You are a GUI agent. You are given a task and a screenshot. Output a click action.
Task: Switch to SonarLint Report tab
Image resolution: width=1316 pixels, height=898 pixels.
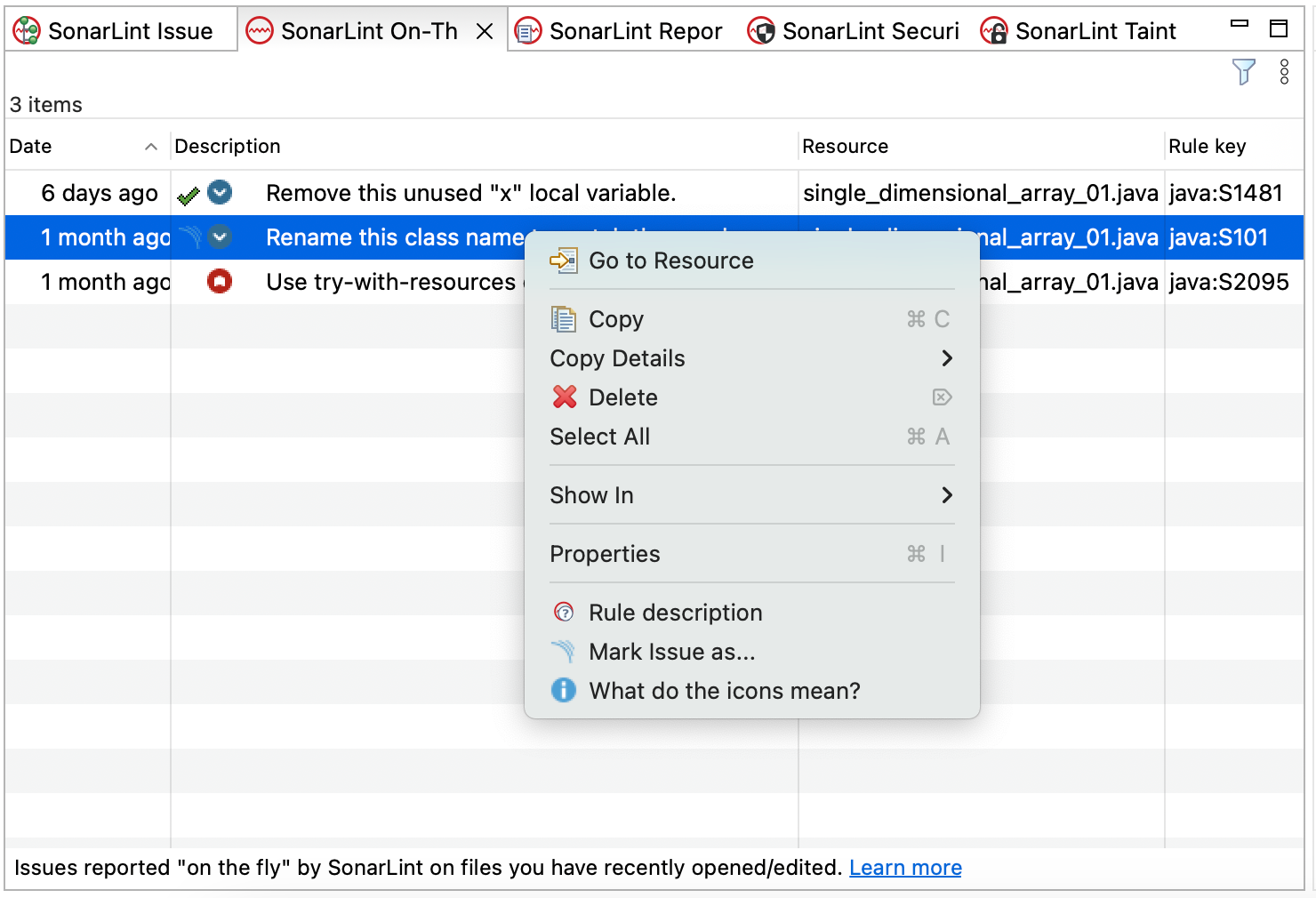click(x=620, y=31)
